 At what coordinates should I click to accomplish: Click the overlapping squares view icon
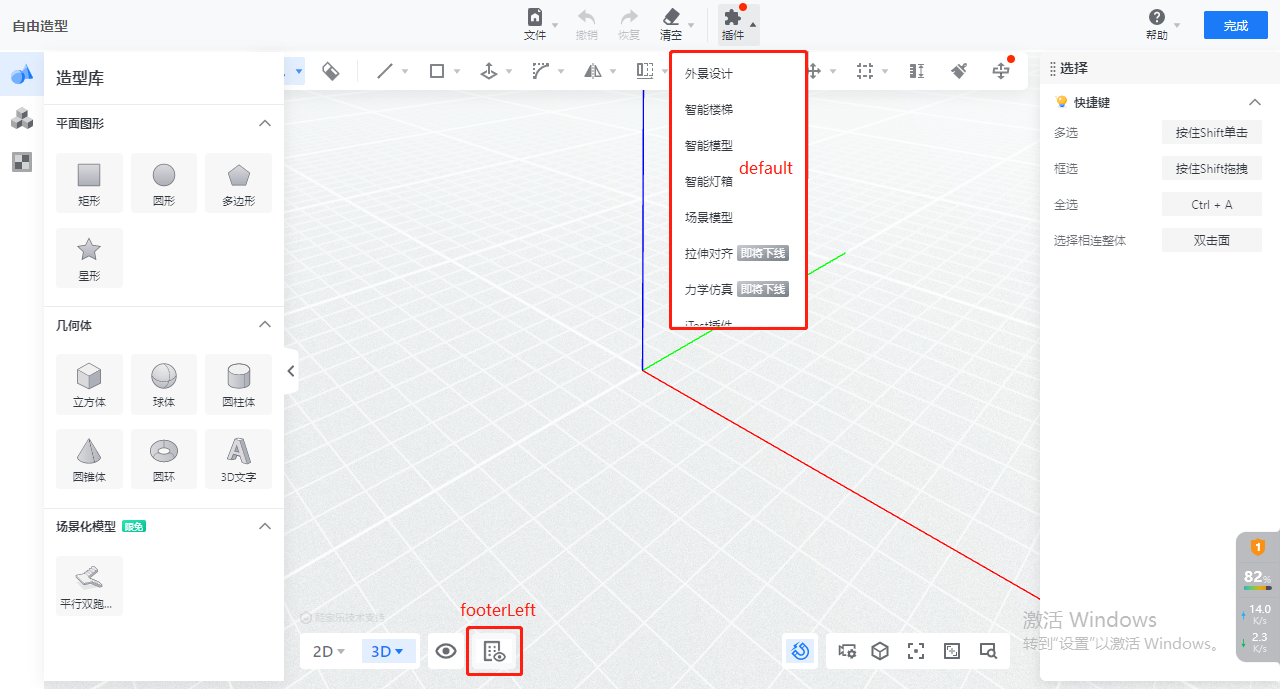pos(952,651)
